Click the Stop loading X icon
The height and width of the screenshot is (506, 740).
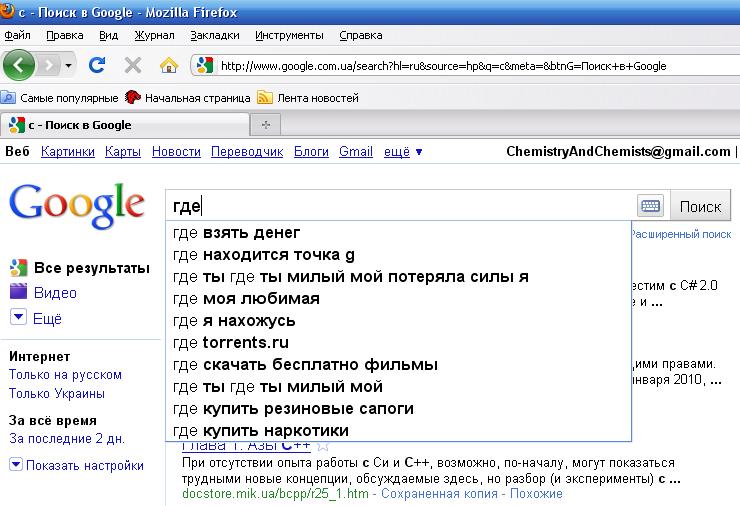tap(132, 66)
